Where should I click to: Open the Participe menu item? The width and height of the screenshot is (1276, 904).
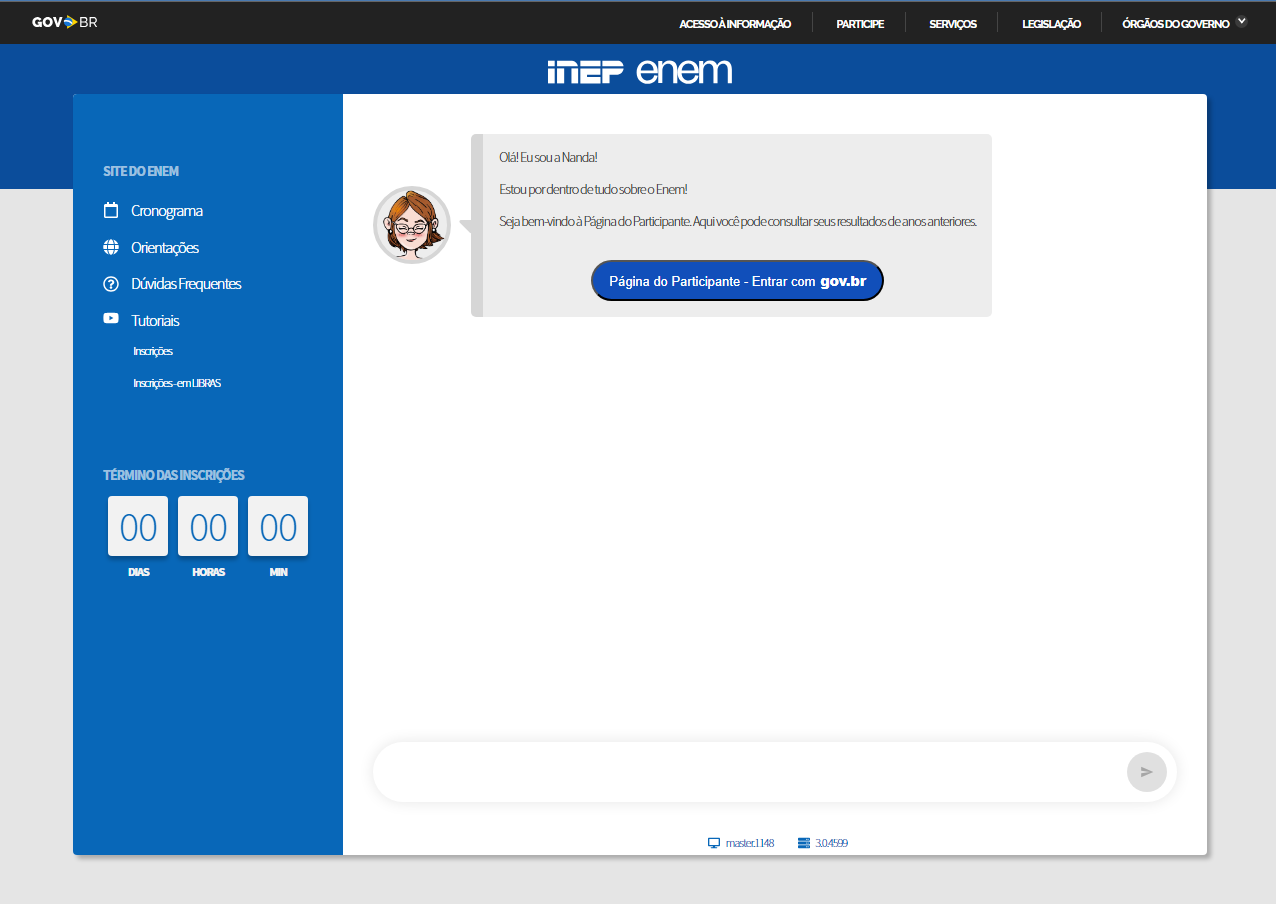coord(860,24)
